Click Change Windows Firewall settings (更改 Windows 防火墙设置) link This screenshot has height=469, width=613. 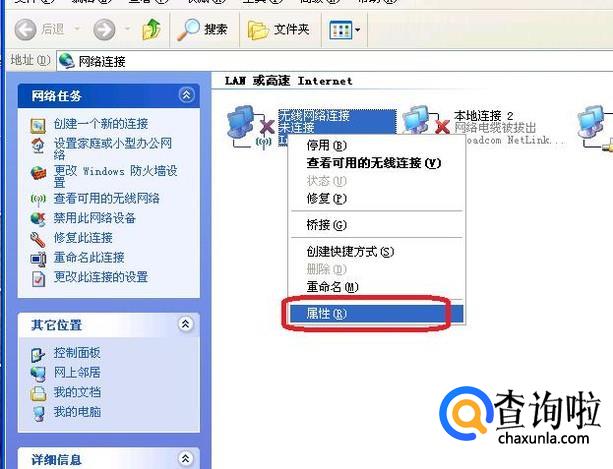coord(115,176)
